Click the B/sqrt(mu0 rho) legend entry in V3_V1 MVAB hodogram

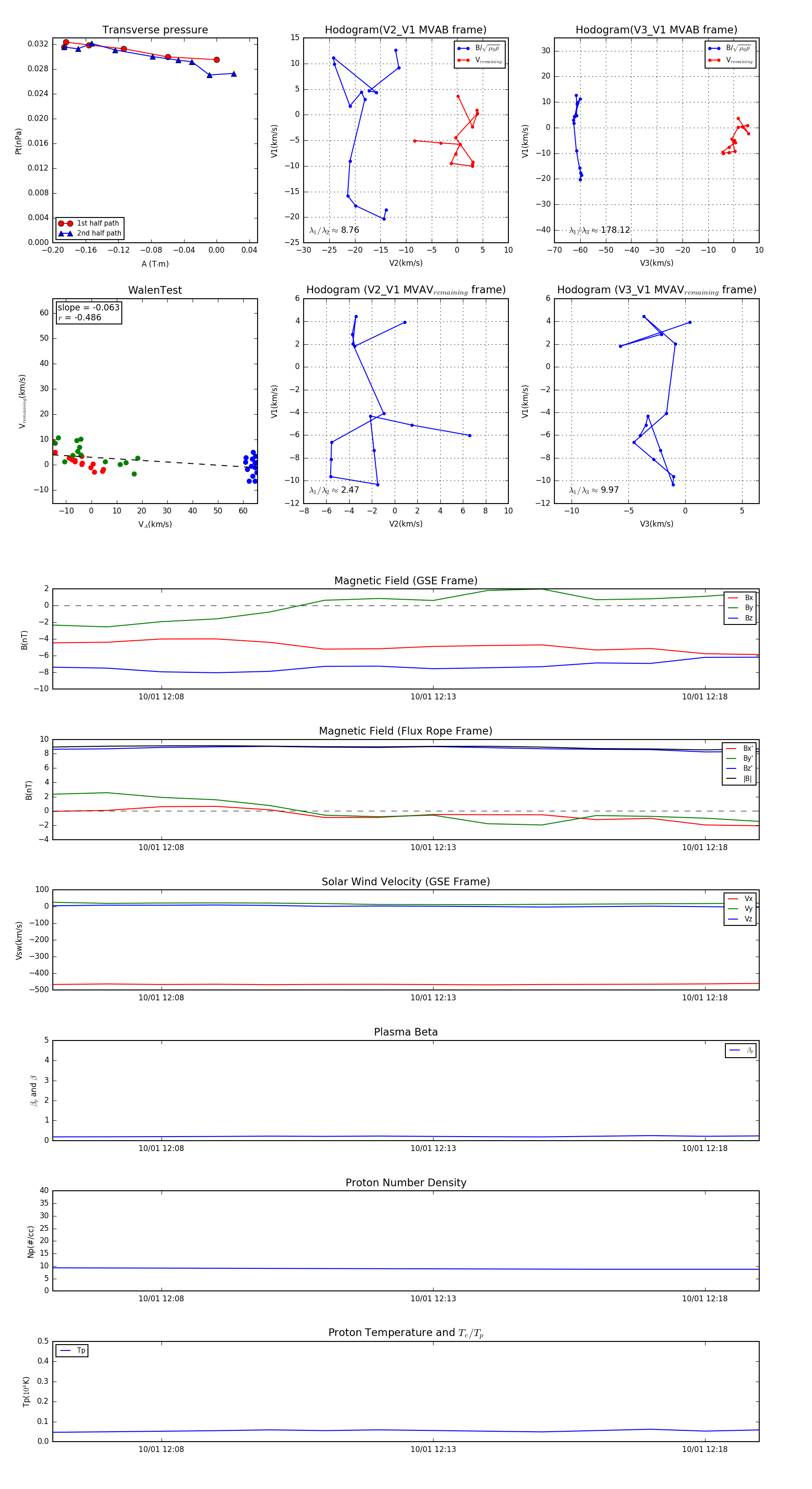[x=730, y=49]
